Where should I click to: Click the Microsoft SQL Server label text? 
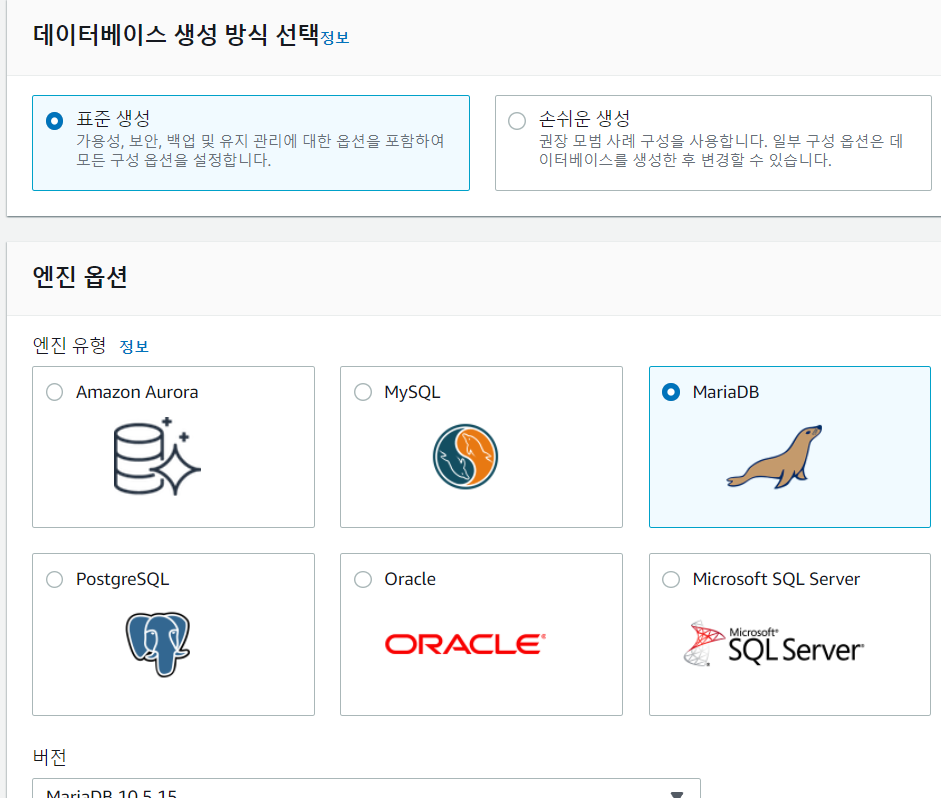(776, 580)
